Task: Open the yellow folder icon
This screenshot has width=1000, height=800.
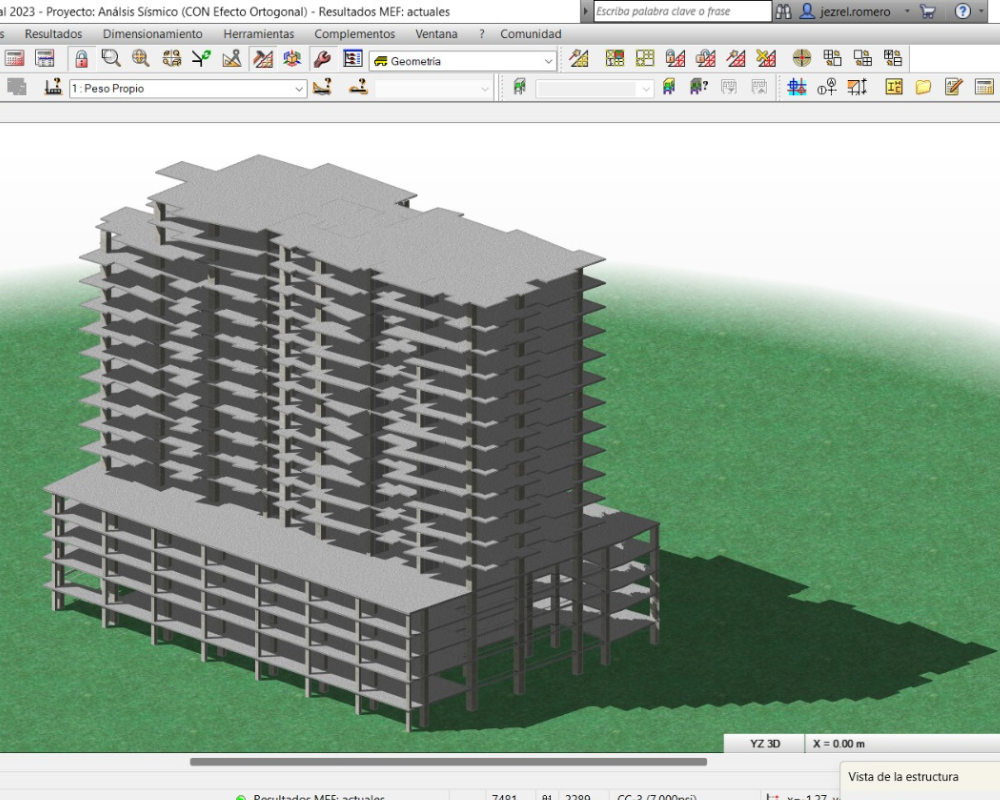Action: [923, 88]
